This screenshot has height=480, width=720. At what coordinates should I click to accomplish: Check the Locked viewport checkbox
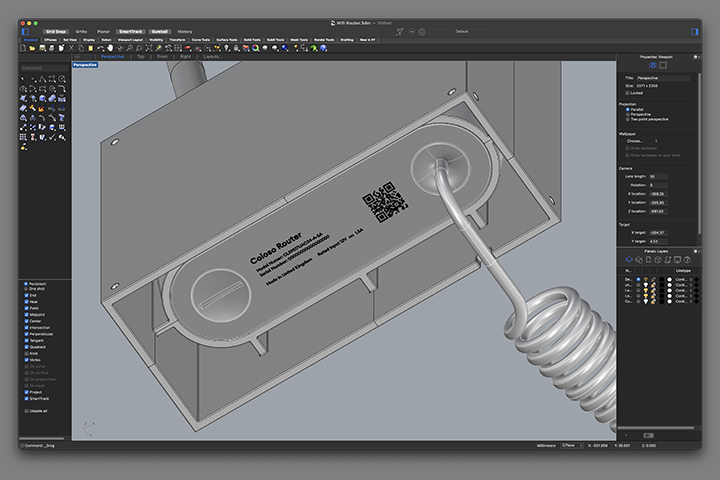(627, 93)
